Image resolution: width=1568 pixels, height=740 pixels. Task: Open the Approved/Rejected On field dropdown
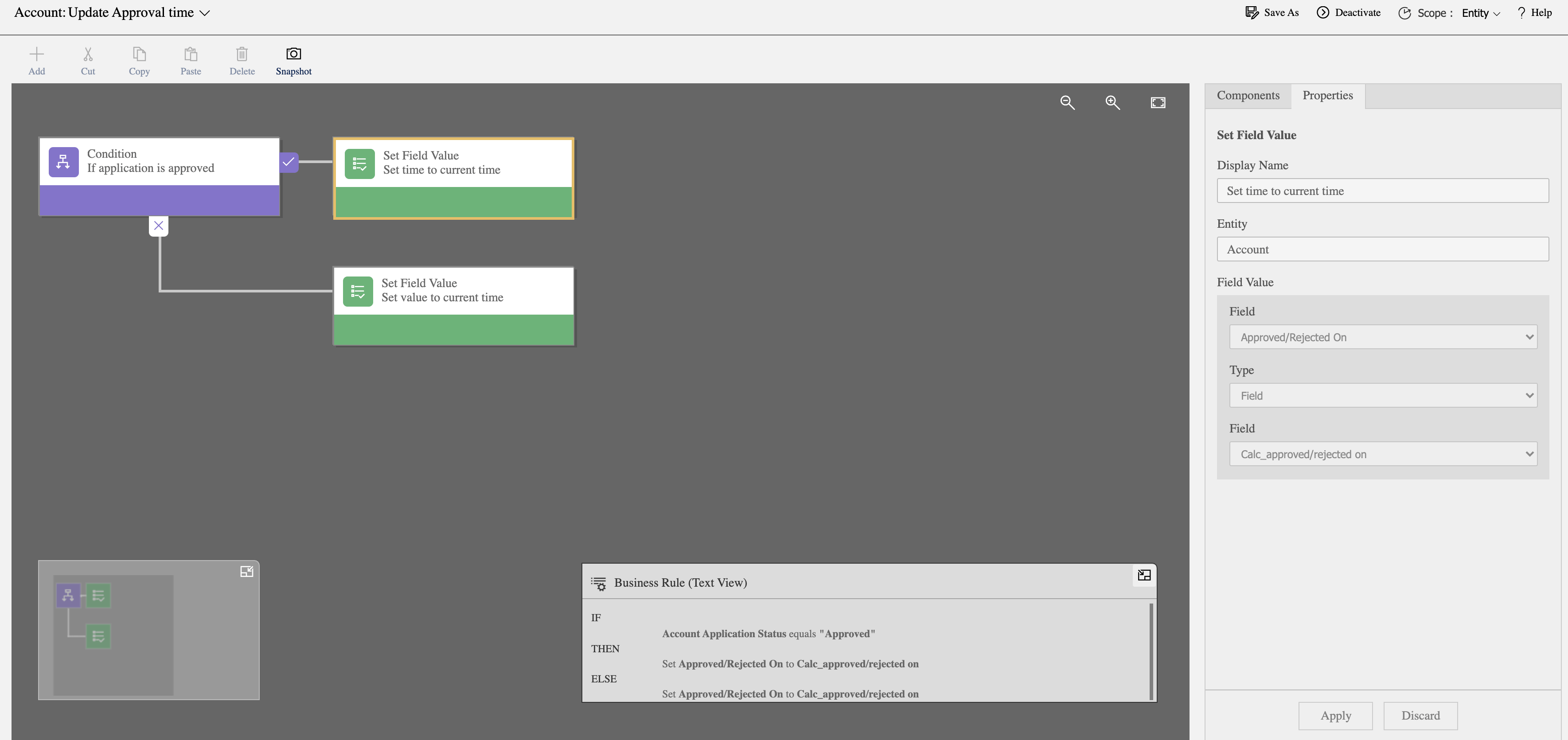click(x=1382, y=337)
